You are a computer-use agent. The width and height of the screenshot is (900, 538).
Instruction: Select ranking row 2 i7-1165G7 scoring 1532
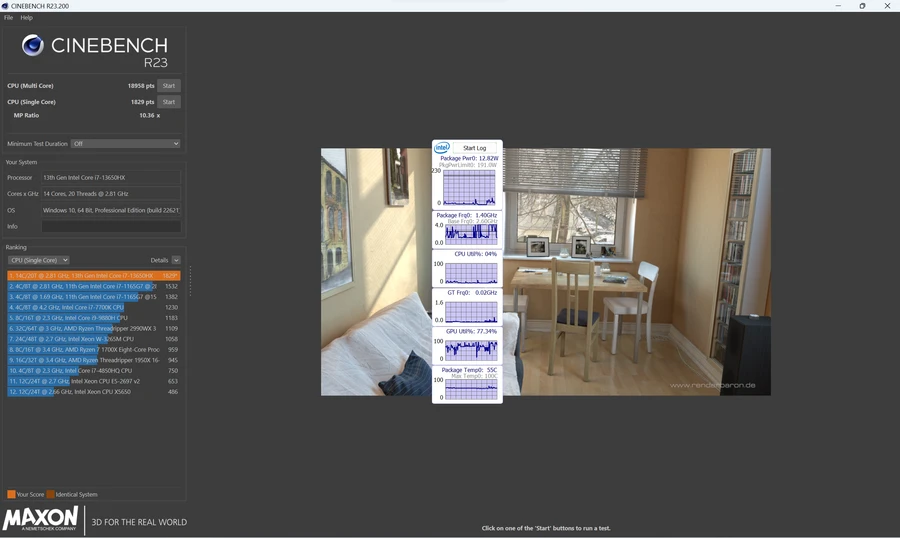pos(94,286)
